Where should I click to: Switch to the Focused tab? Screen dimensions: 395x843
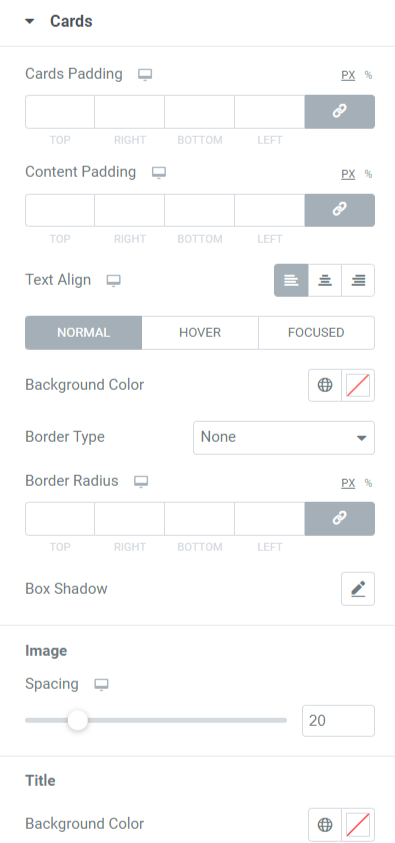316,333
